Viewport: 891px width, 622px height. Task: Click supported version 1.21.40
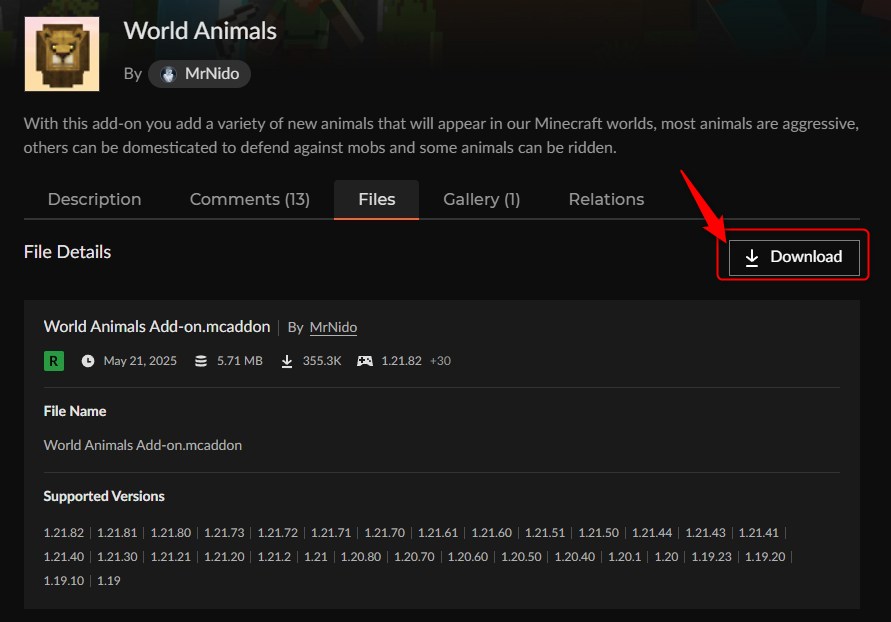64,557
